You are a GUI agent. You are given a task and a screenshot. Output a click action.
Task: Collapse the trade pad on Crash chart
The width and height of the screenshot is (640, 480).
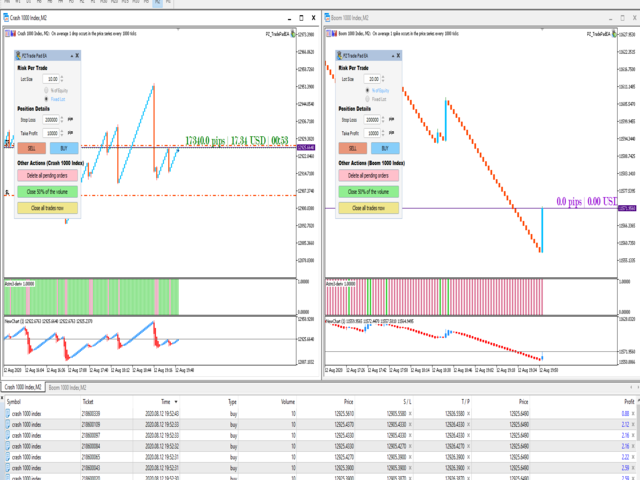[70, 55]
